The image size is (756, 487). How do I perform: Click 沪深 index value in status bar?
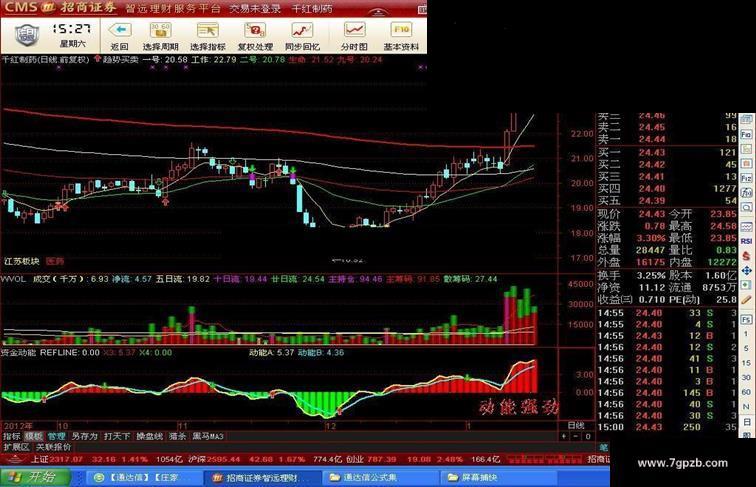tap(223, 459)
